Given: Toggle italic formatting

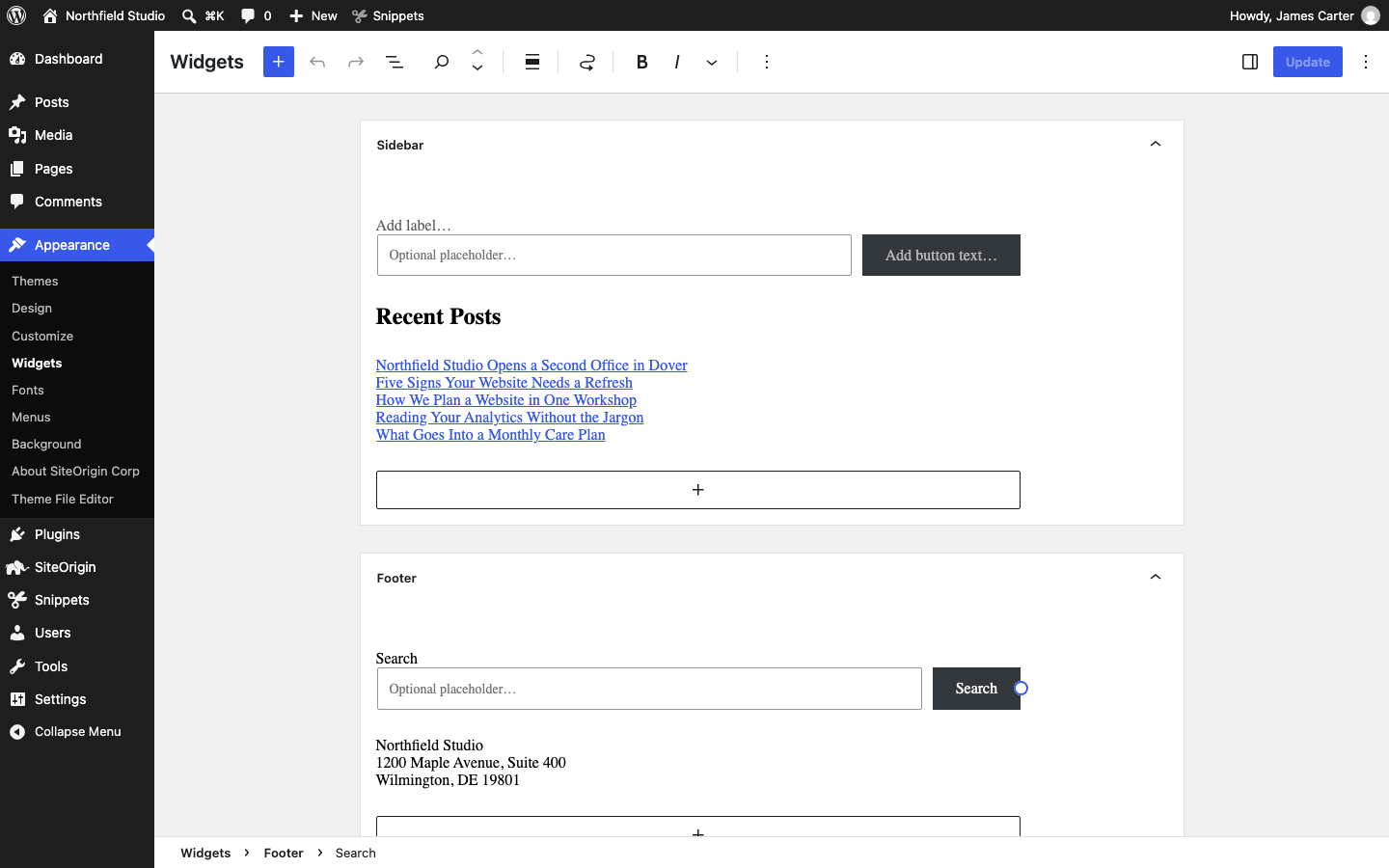Looking at the screenshot, I should tap(678, 62).
